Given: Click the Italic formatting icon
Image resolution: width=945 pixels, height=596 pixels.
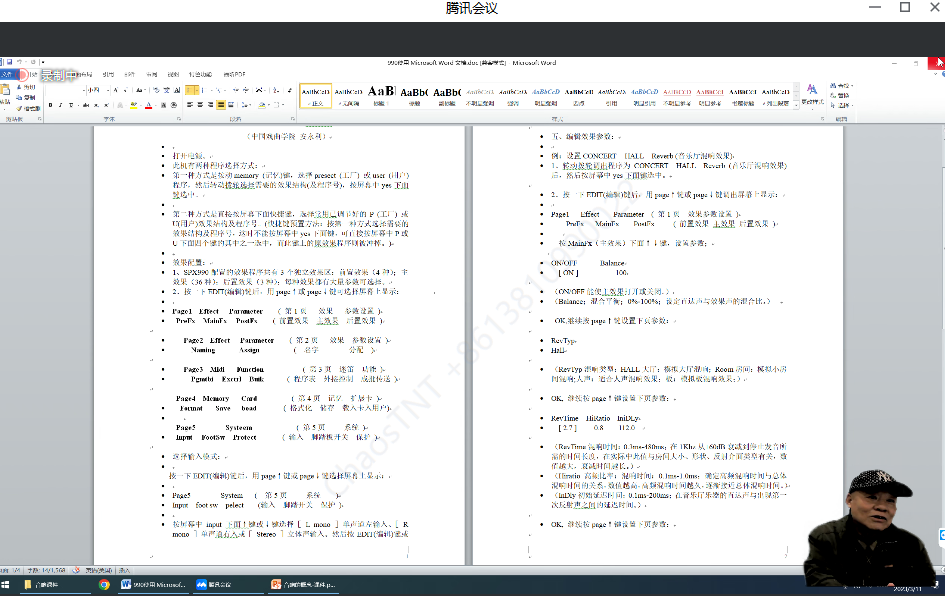Looking at the screenshot, I should pos(60,105).
